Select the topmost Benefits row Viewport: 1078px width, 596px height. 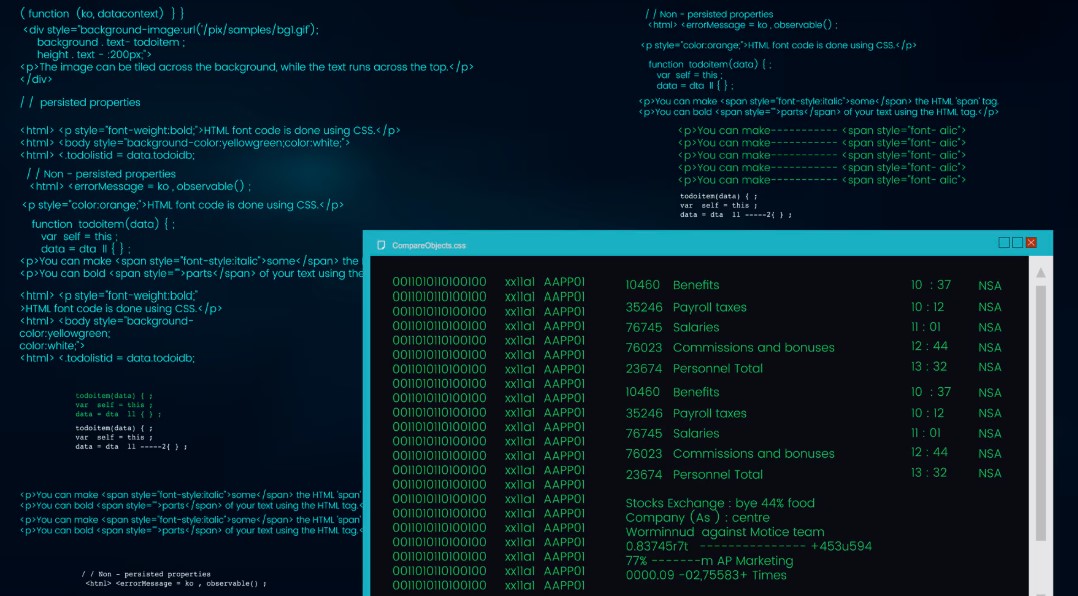coord(696,286)
